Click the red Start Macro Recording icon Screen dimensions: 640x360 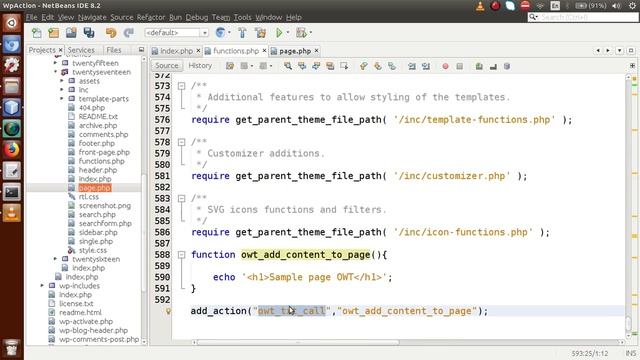(445, 66)
